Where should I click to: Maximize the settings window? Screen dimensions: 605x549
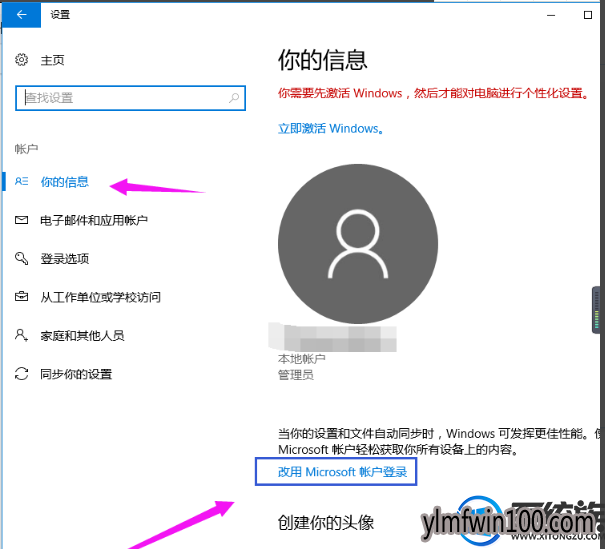click(588, 15)
